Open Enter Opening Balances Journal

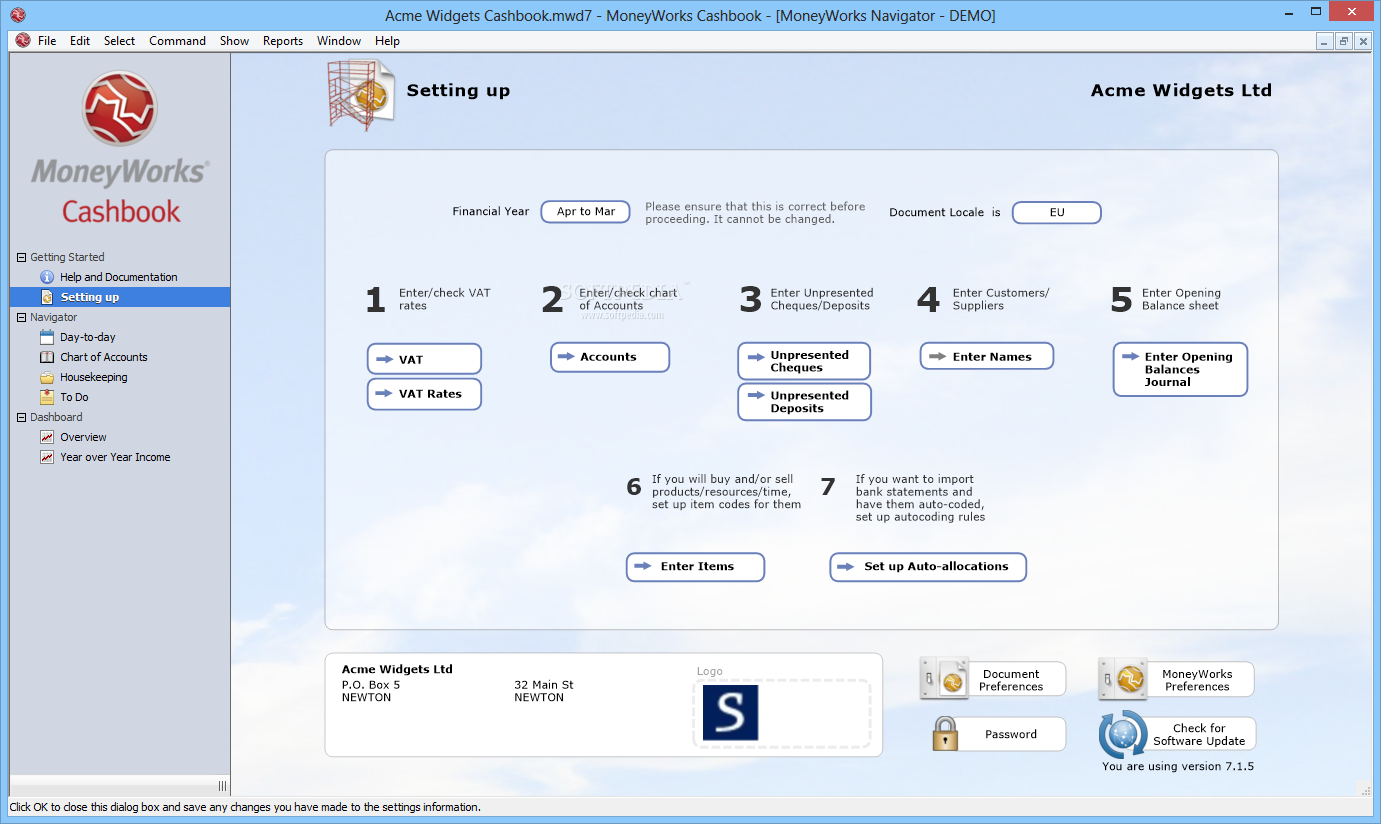(1180, 369)
